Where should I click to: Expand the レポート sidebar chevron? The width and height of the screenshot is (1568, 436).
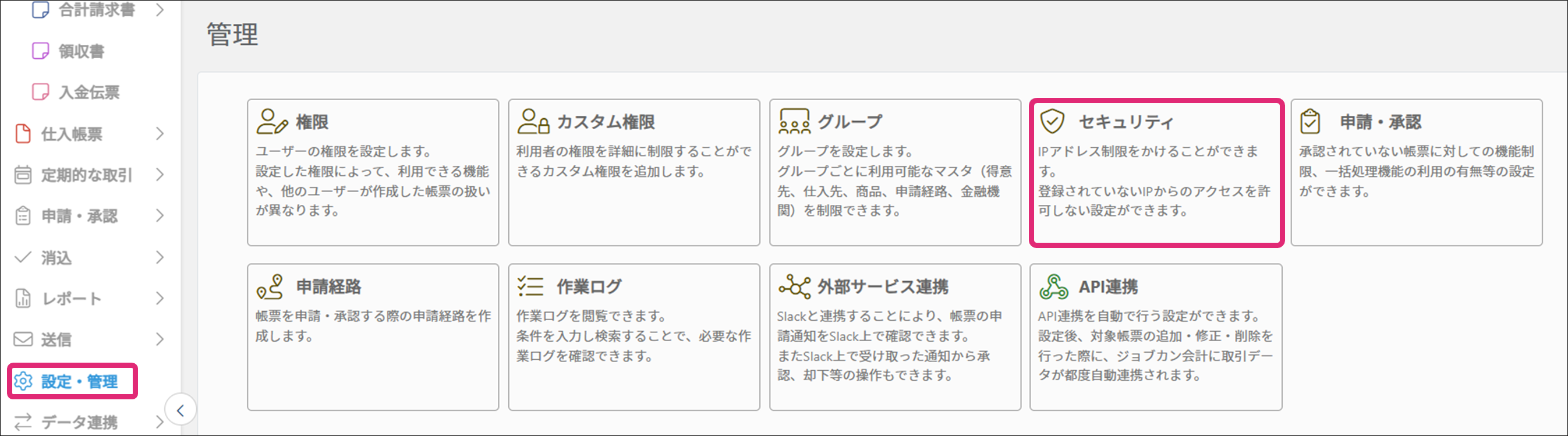160,299
